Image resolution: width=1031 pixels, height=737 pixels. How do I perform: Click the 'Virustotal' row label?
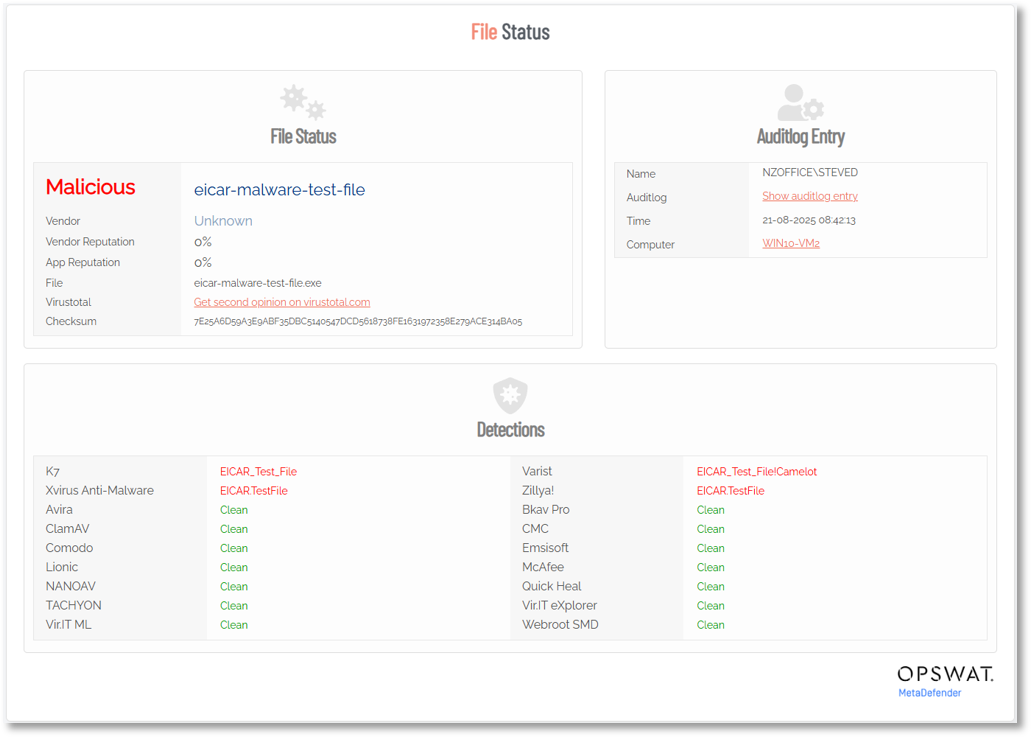click(x=68, y=302)
